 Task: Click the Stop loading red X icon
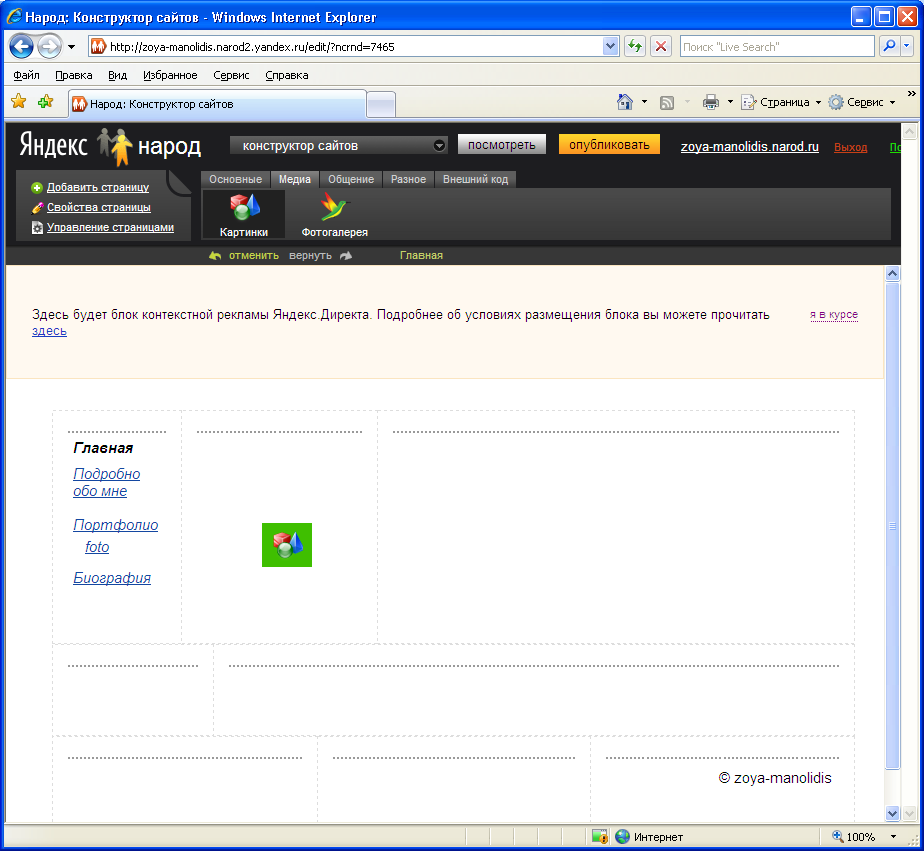661,47
